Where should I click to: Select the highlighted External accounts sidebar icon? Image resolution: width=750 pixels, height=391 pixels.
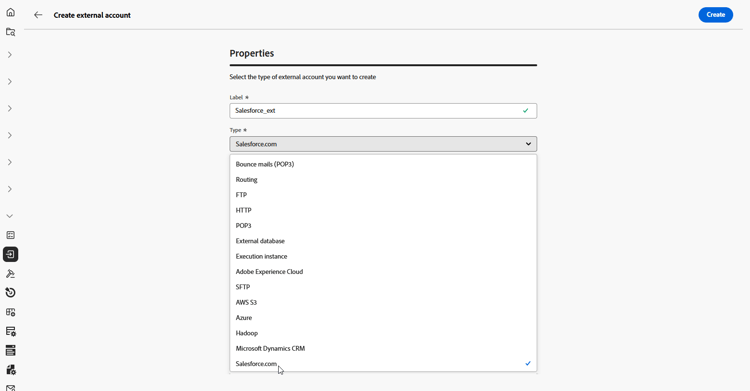click(11, 254)
